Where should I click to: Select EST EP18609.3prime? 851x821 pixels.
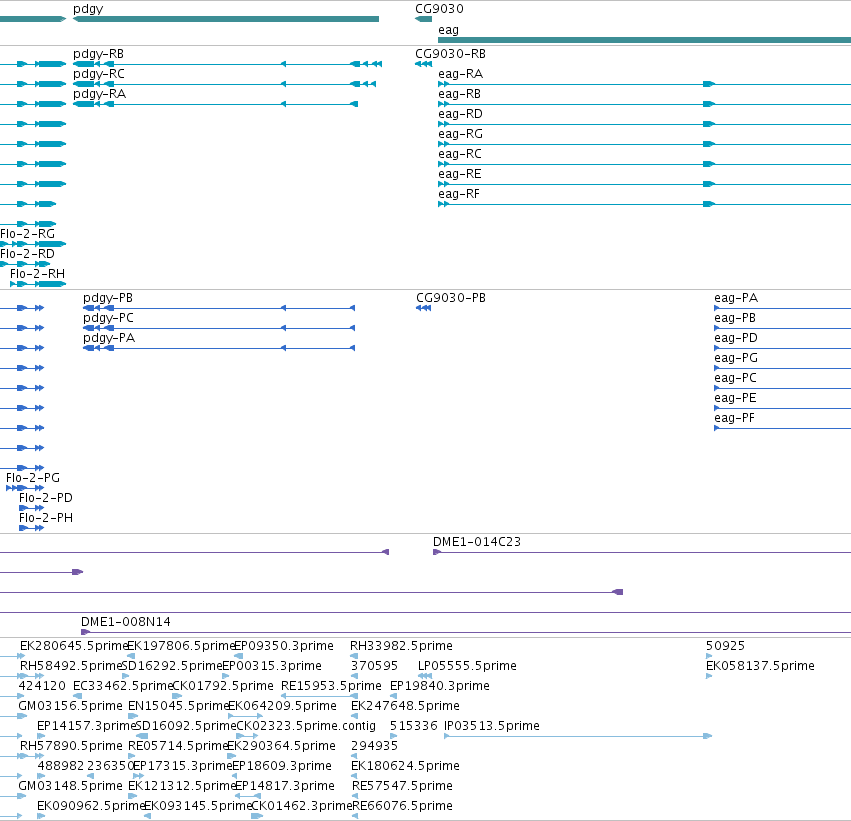click(282, 766)
